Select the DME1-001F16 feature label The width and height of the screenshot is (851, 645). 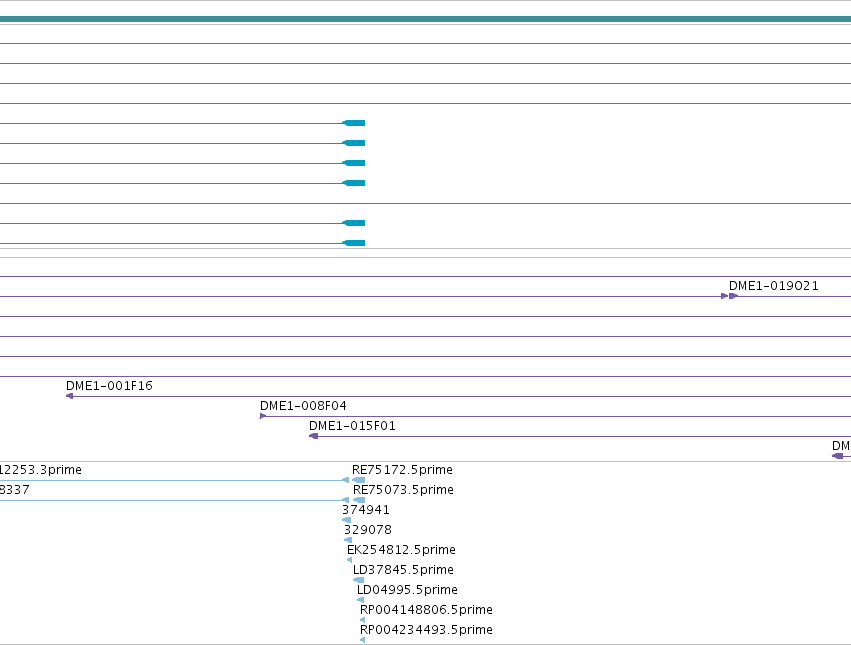point(109,385)
